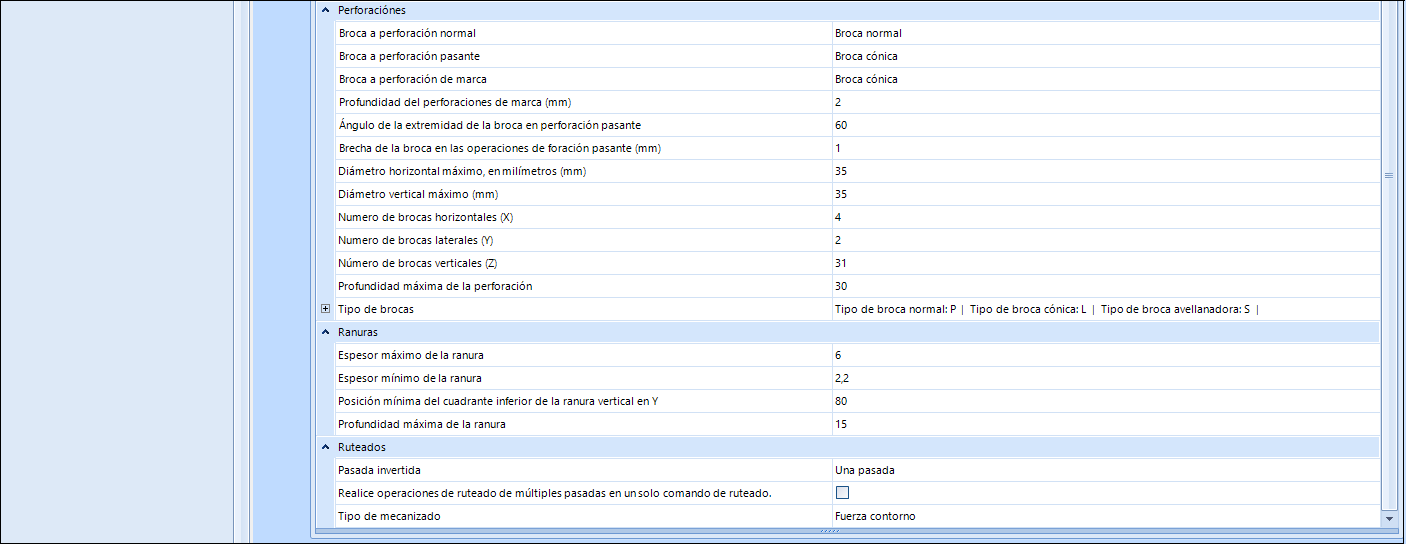The width and height of the screenshot is (1406, 544).
Task: Select 'Numero de brocas horizontales (X)' label
Action: (x=426, y=217)
